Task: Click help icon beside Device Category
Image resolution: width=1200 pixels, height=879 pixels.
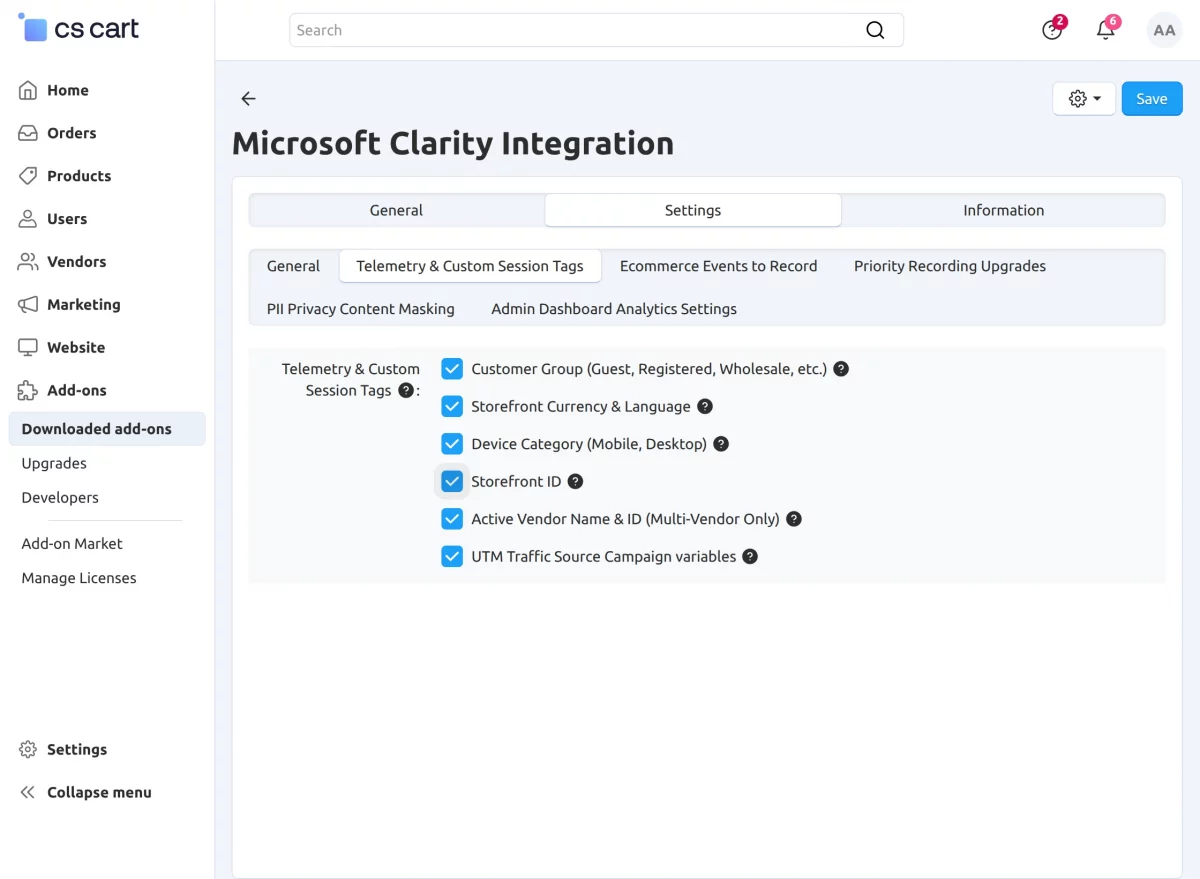Action: 721,444
